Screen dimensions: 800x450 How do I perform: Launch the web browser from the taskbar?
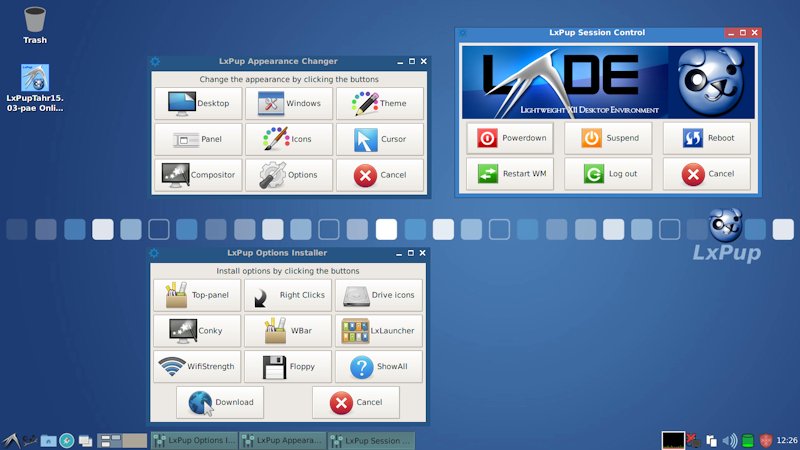tap(66, 440)
